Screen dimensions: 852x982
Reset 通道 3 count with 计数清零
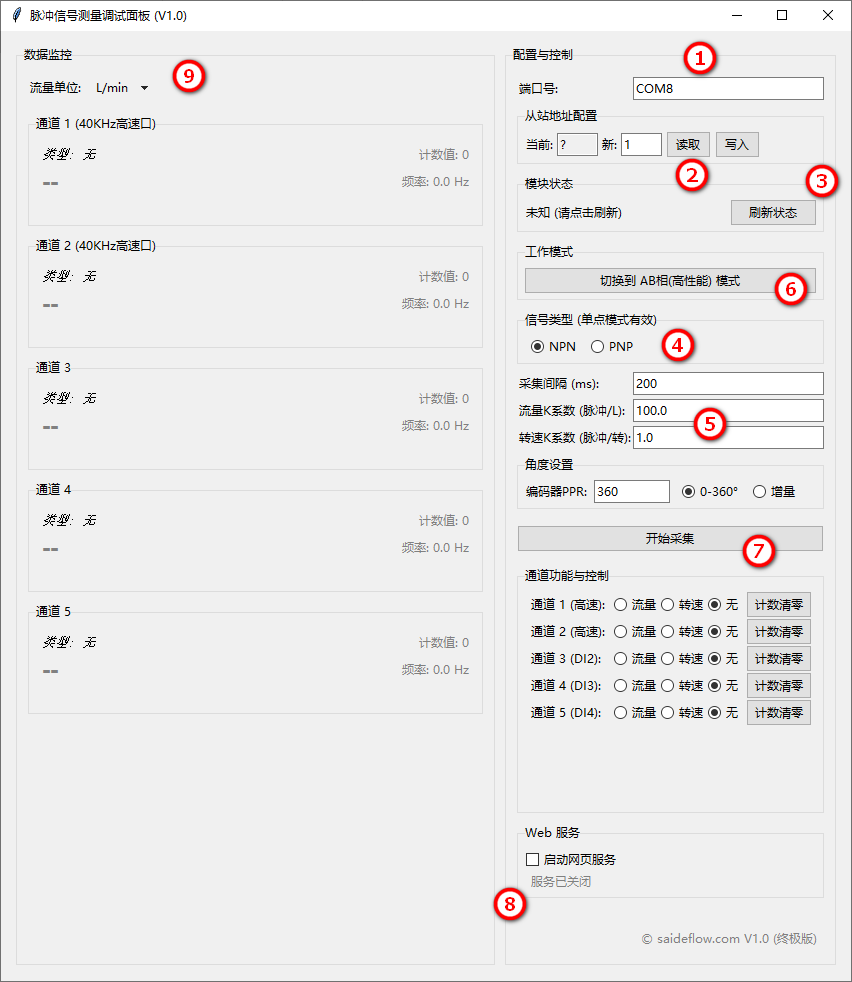779,658
